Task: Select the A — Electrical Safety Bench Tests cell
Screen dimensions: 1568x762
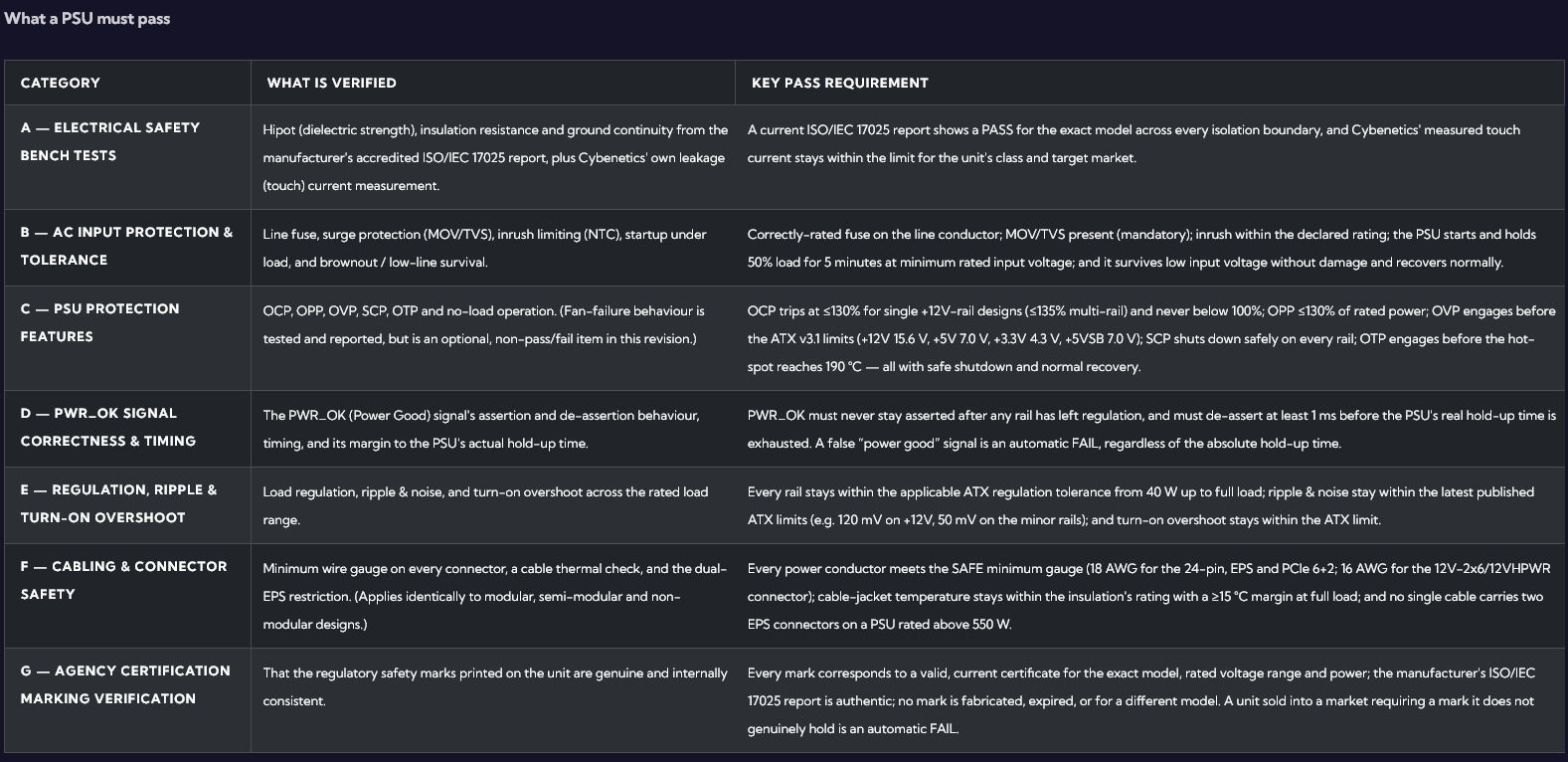Action: 127,157
